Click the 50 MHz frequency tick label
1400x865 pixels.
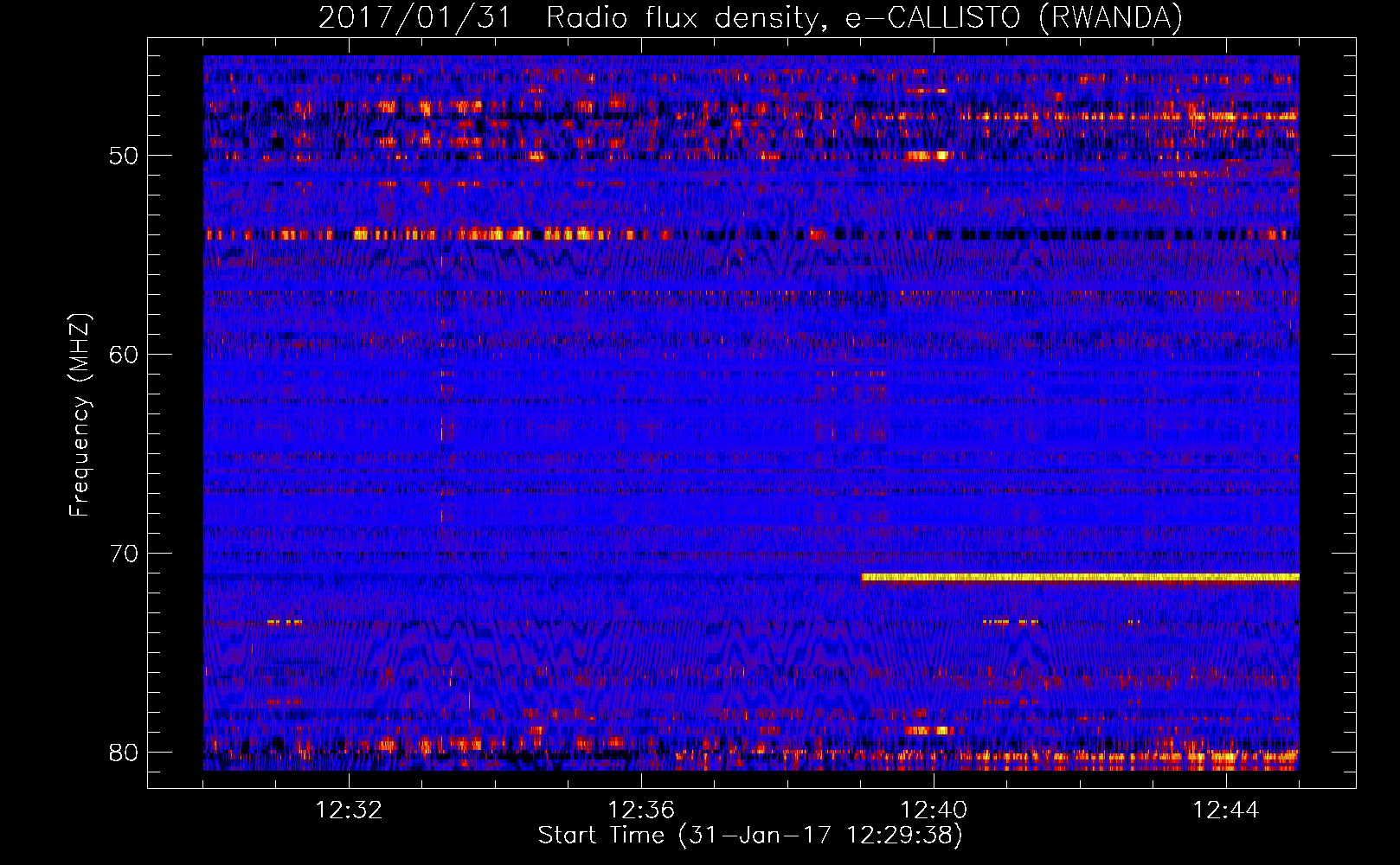(x=124, y=156)
